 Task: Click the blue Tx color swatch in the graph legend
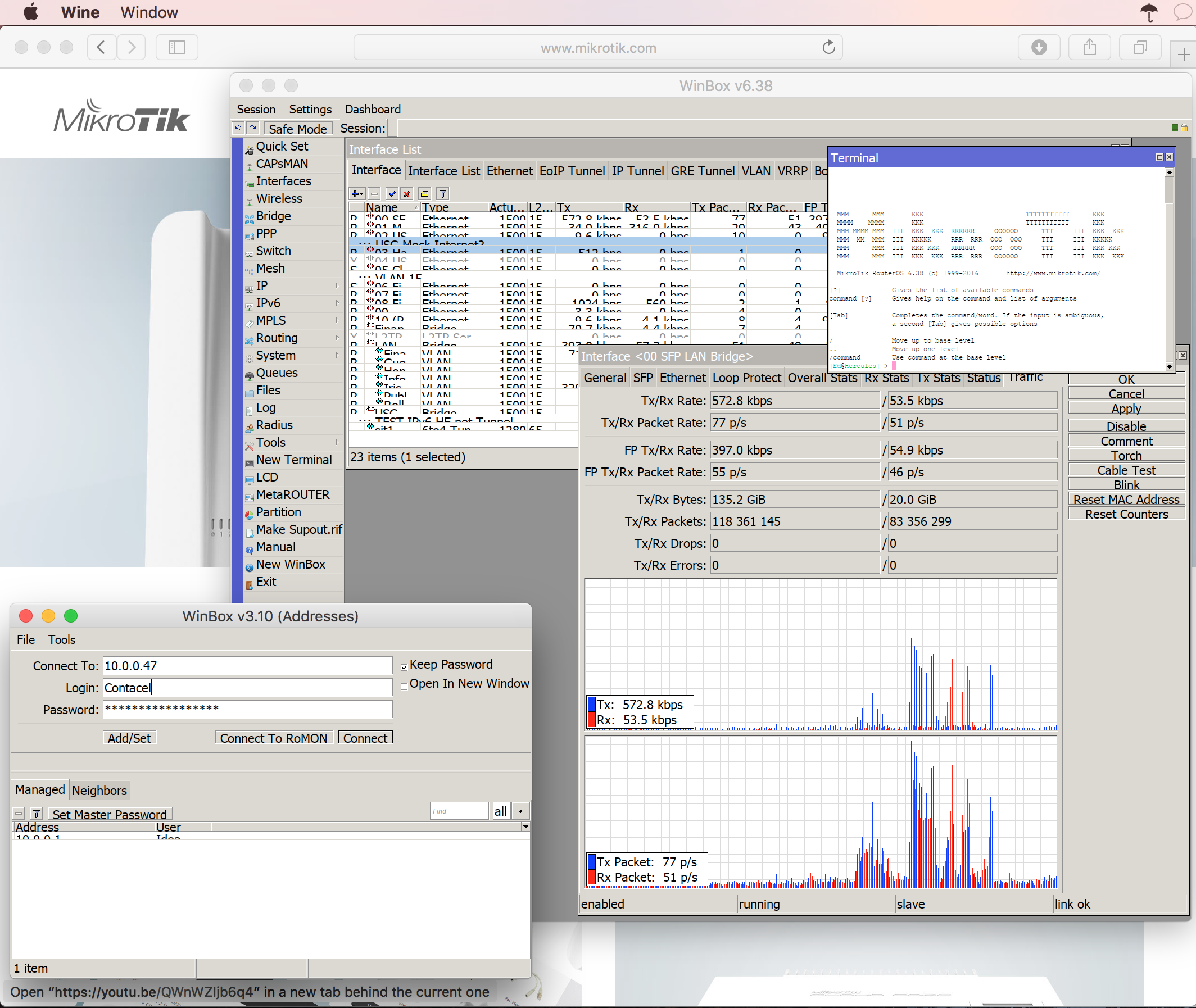pos(591,705)
